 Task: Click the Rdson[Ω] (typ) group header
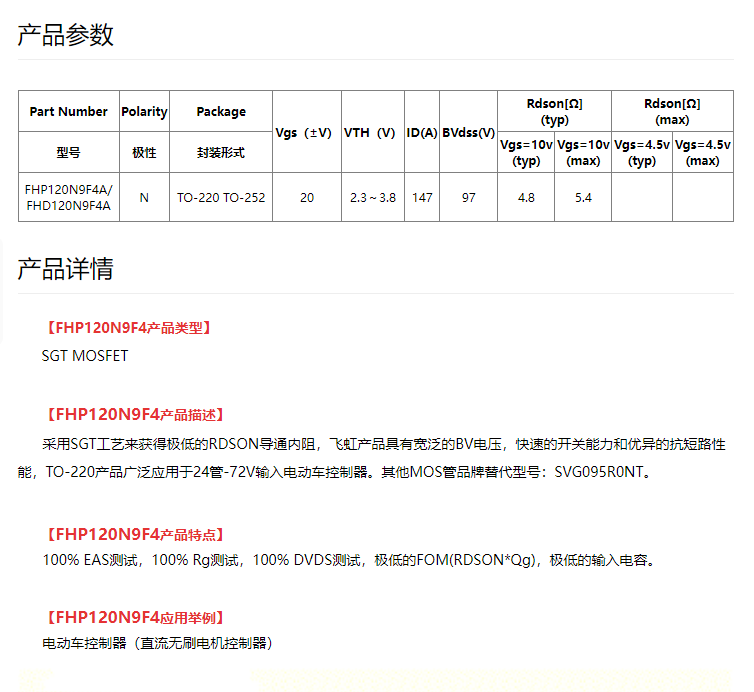click(x=554, y=111)
